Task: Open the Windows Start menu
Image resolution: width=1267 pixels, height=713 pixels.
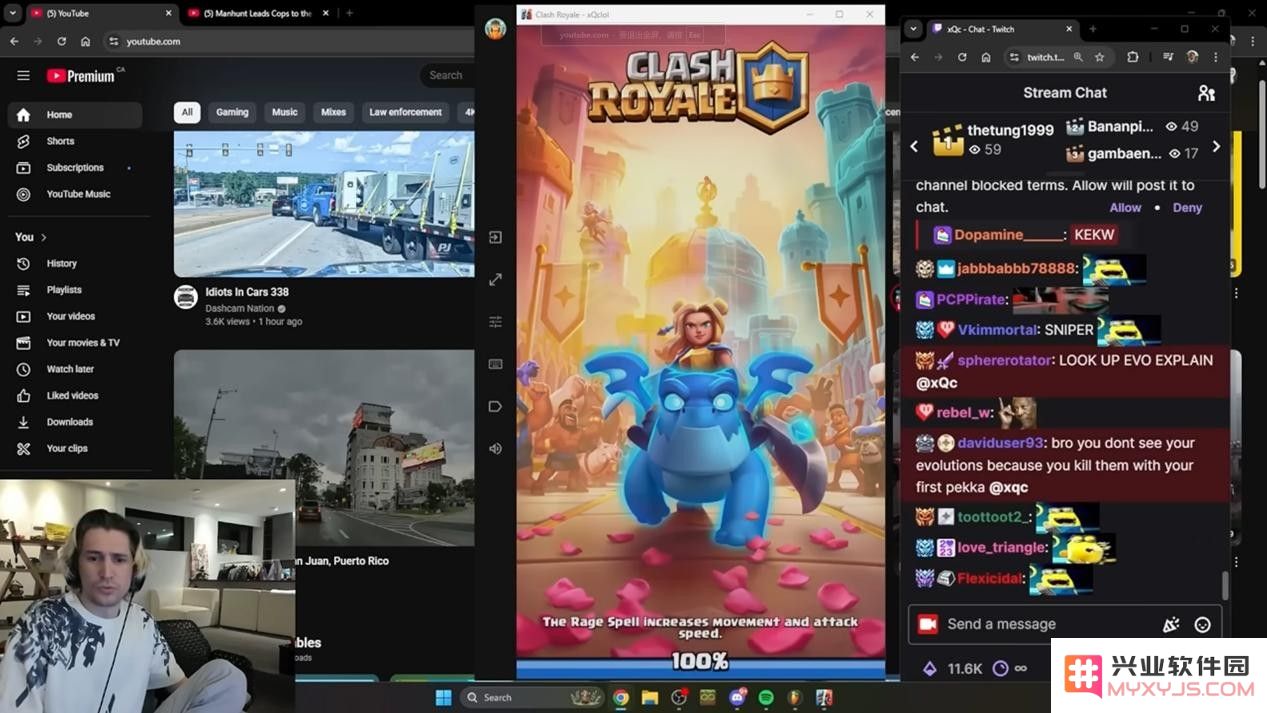Action: click(x=443, y=697)
